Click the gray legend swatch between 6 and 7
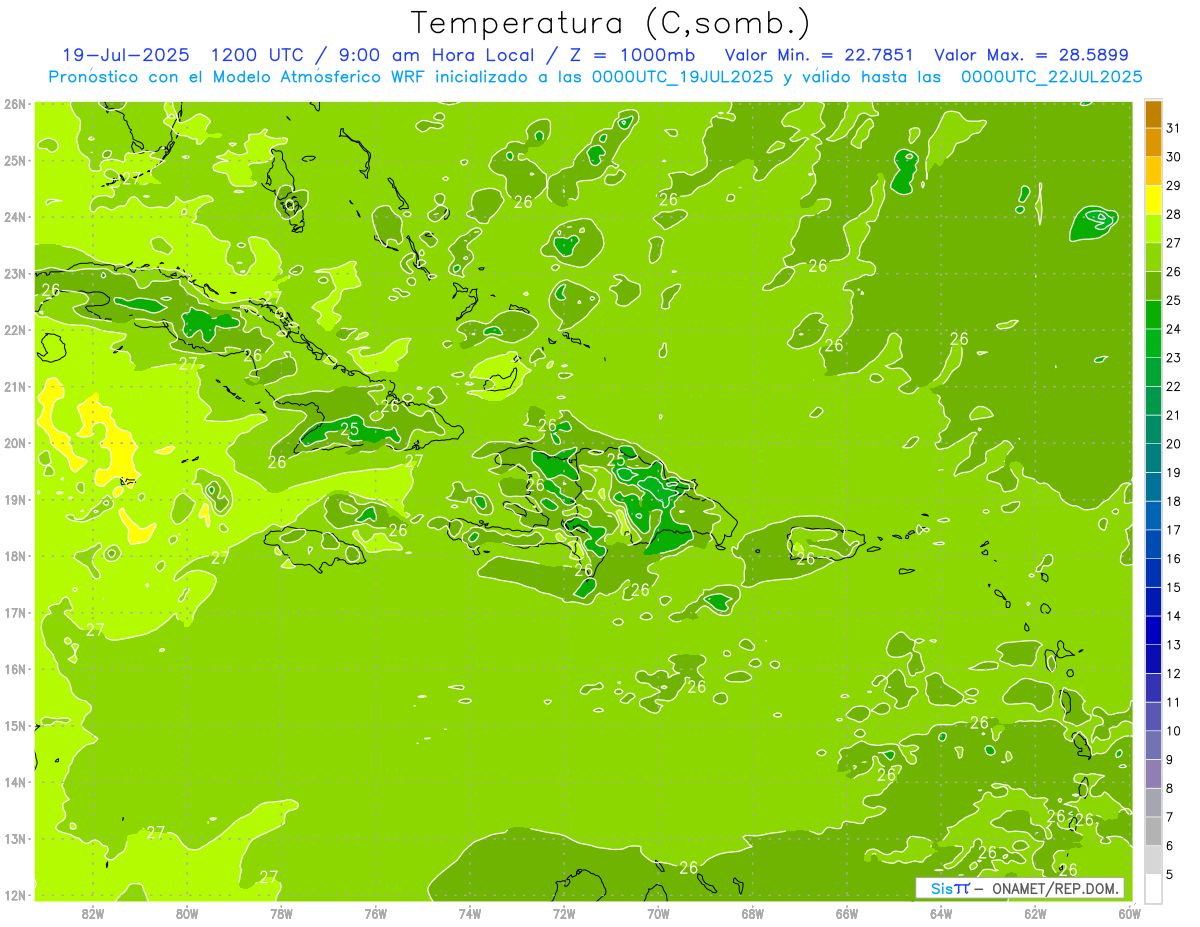The image size is (1200, 927). 1154,832
